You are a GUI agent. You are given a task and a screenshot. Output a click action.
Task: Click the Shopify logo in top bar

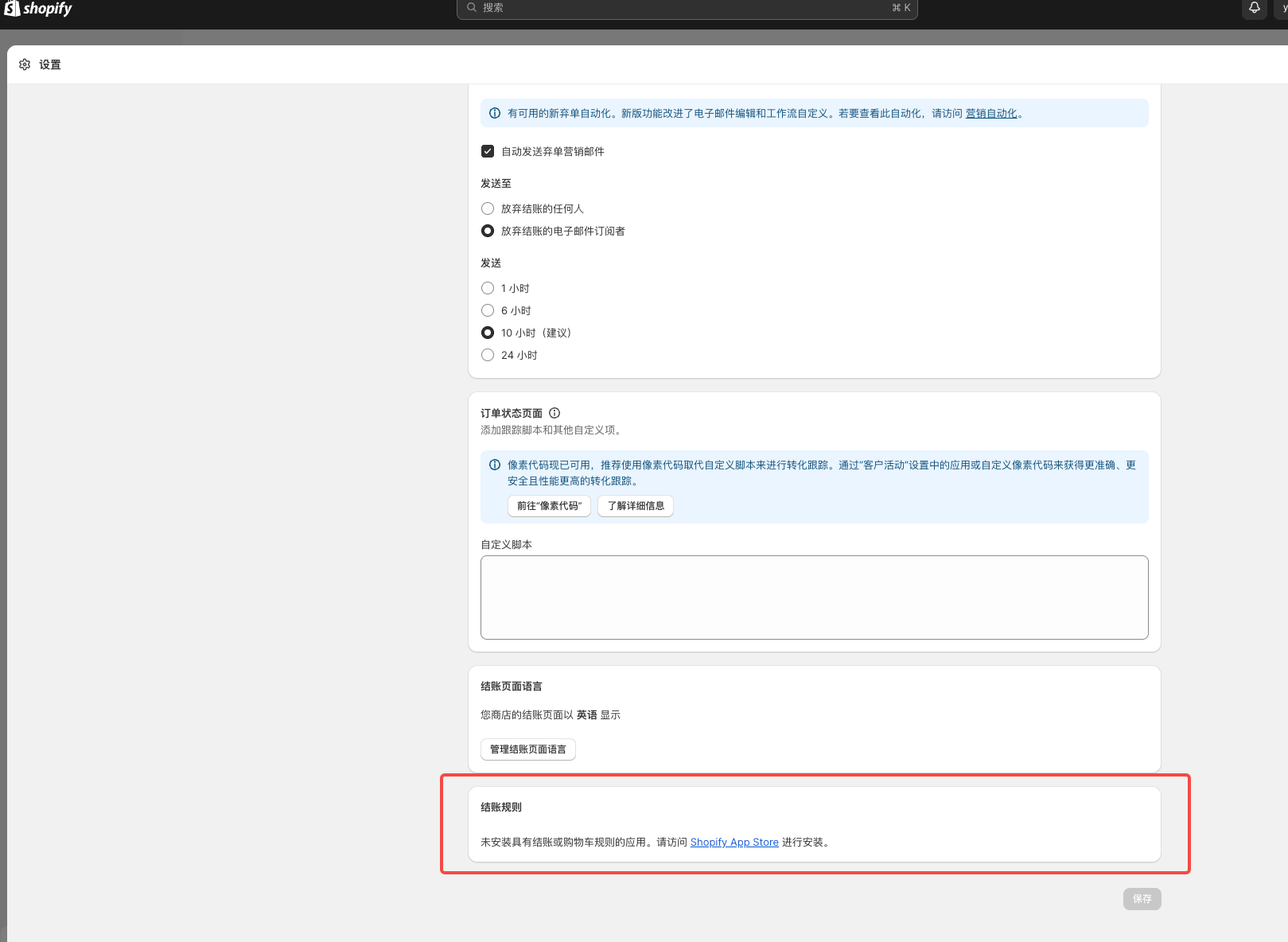point(38,9)
